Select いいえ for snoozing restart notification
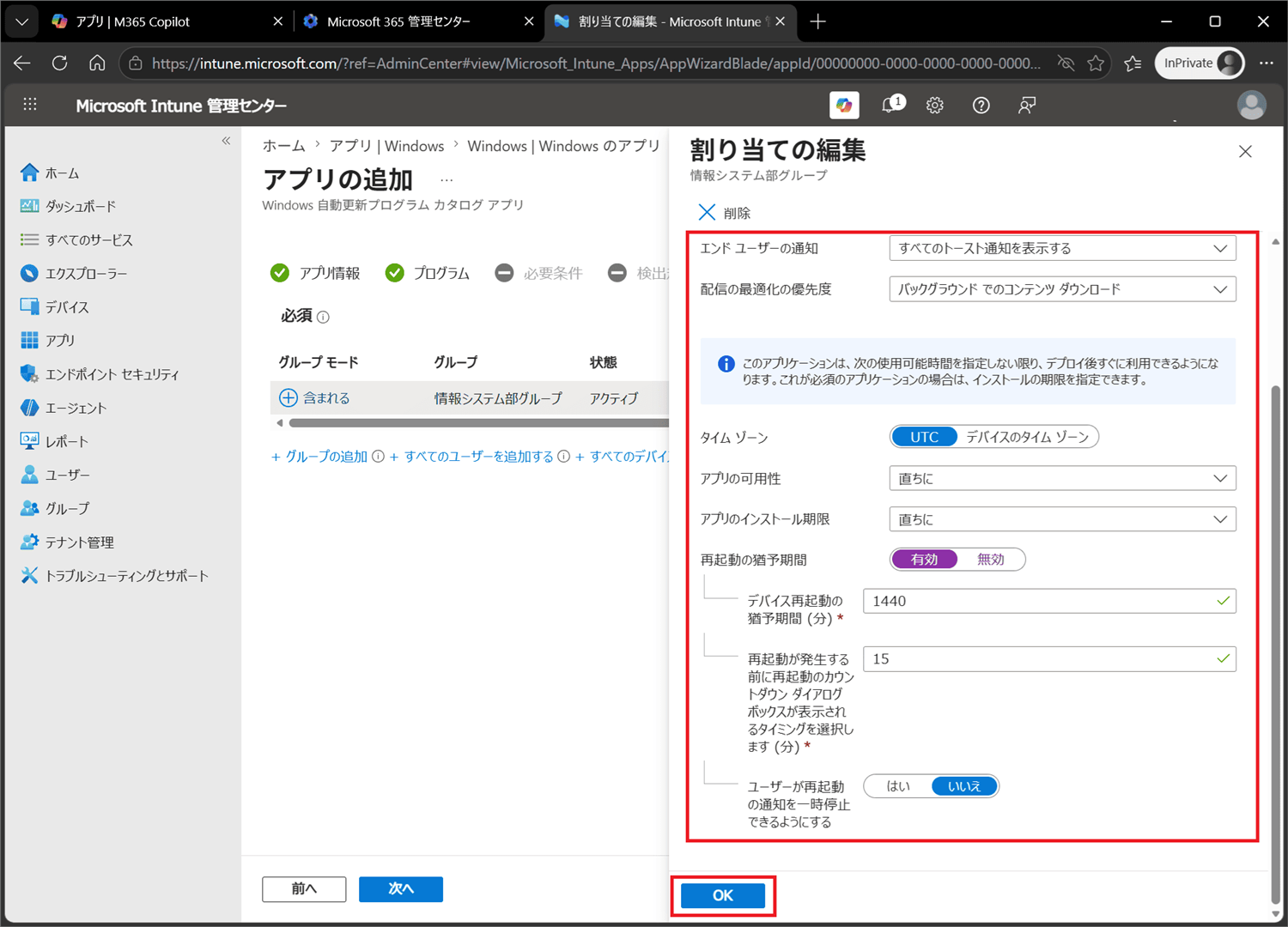Image resolution: width=1288 pixels, height=927 pixels. [964, 786]
